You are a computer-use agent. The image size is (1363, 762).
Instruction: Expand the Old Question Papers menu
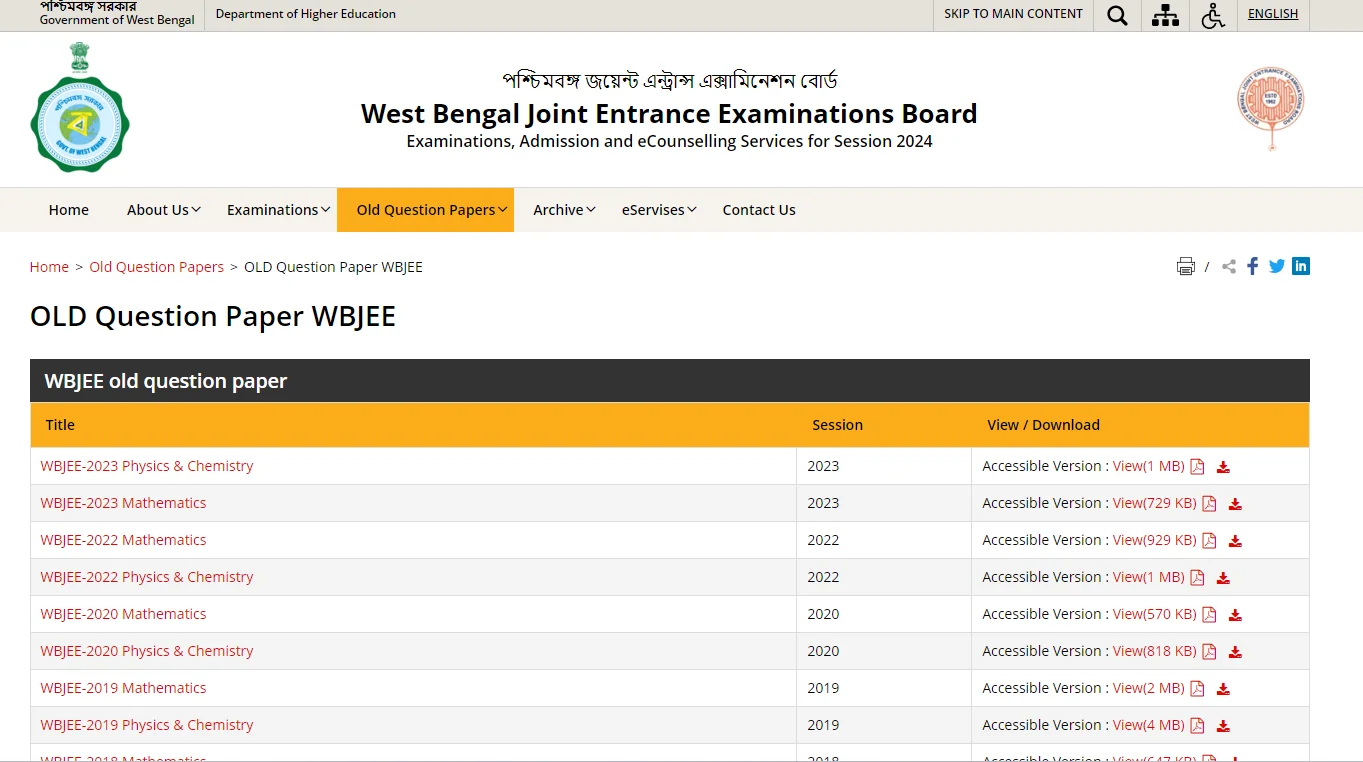pyautogui.click(x=425, y=210)
